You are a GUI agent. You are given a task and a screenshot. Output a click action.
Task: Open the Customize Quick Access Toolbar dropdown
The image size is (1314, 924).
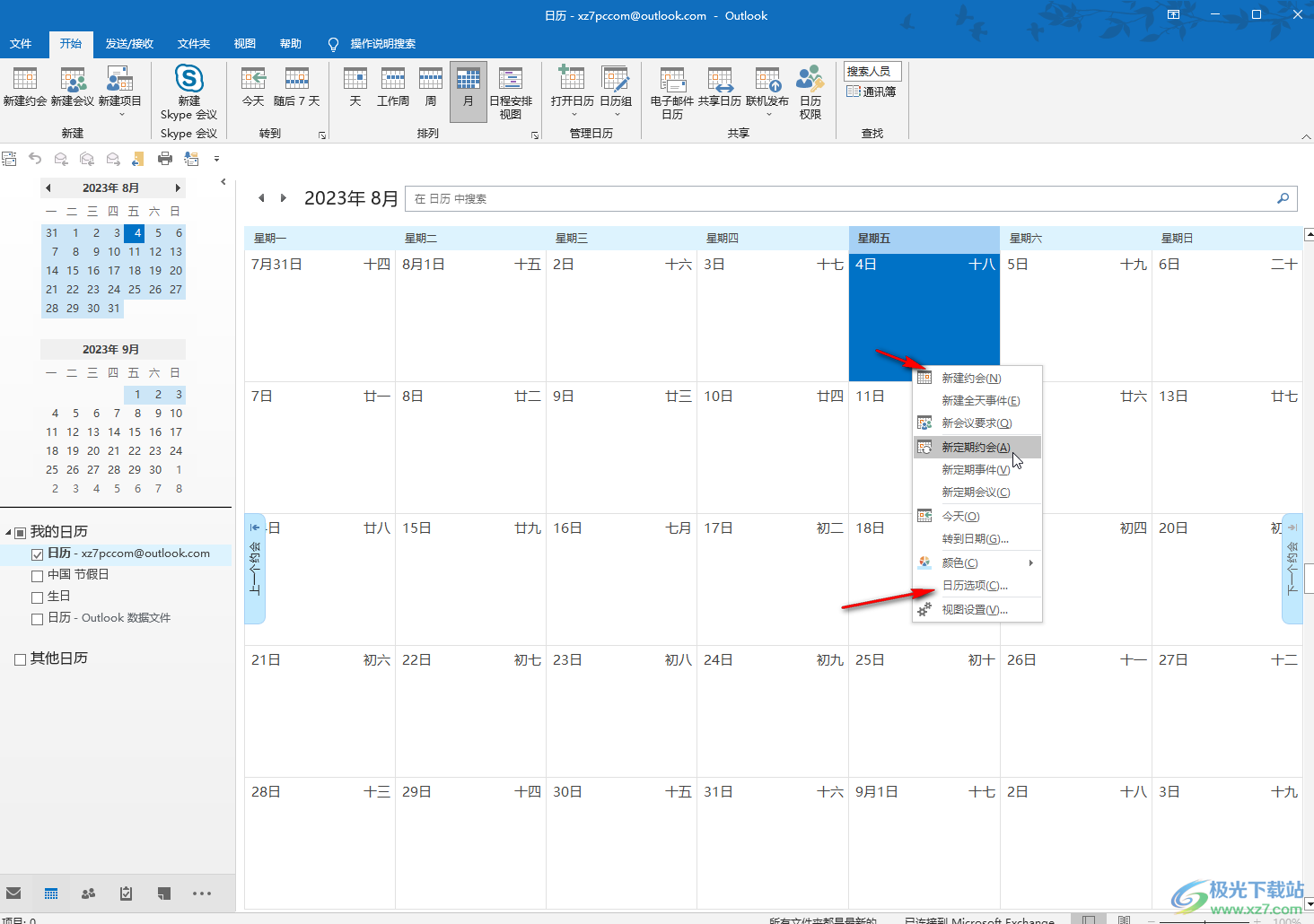[216, 159]
